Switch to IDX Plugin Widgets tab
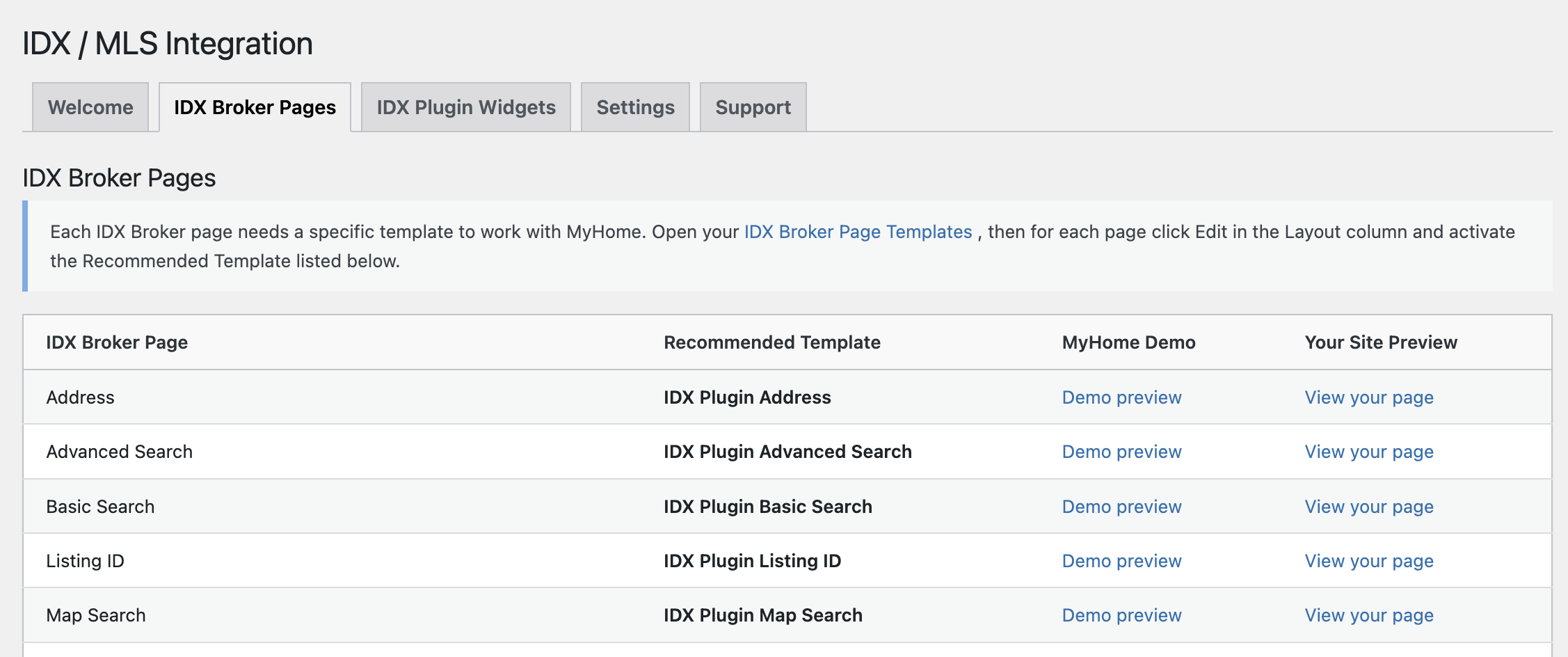Screen dimensions: 1568x657 [x=466, y=107]
